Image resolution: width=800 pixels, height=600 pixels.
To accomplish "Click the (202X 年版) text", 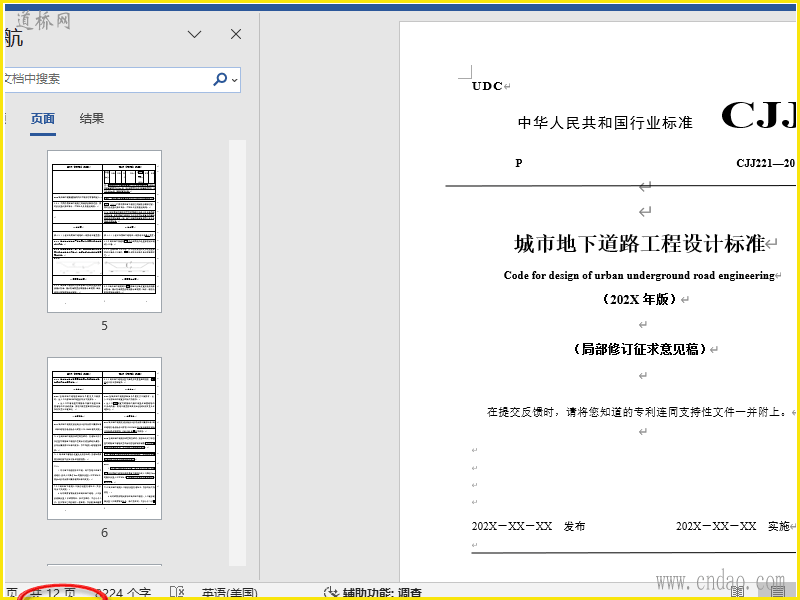I will tap(639, 299).
